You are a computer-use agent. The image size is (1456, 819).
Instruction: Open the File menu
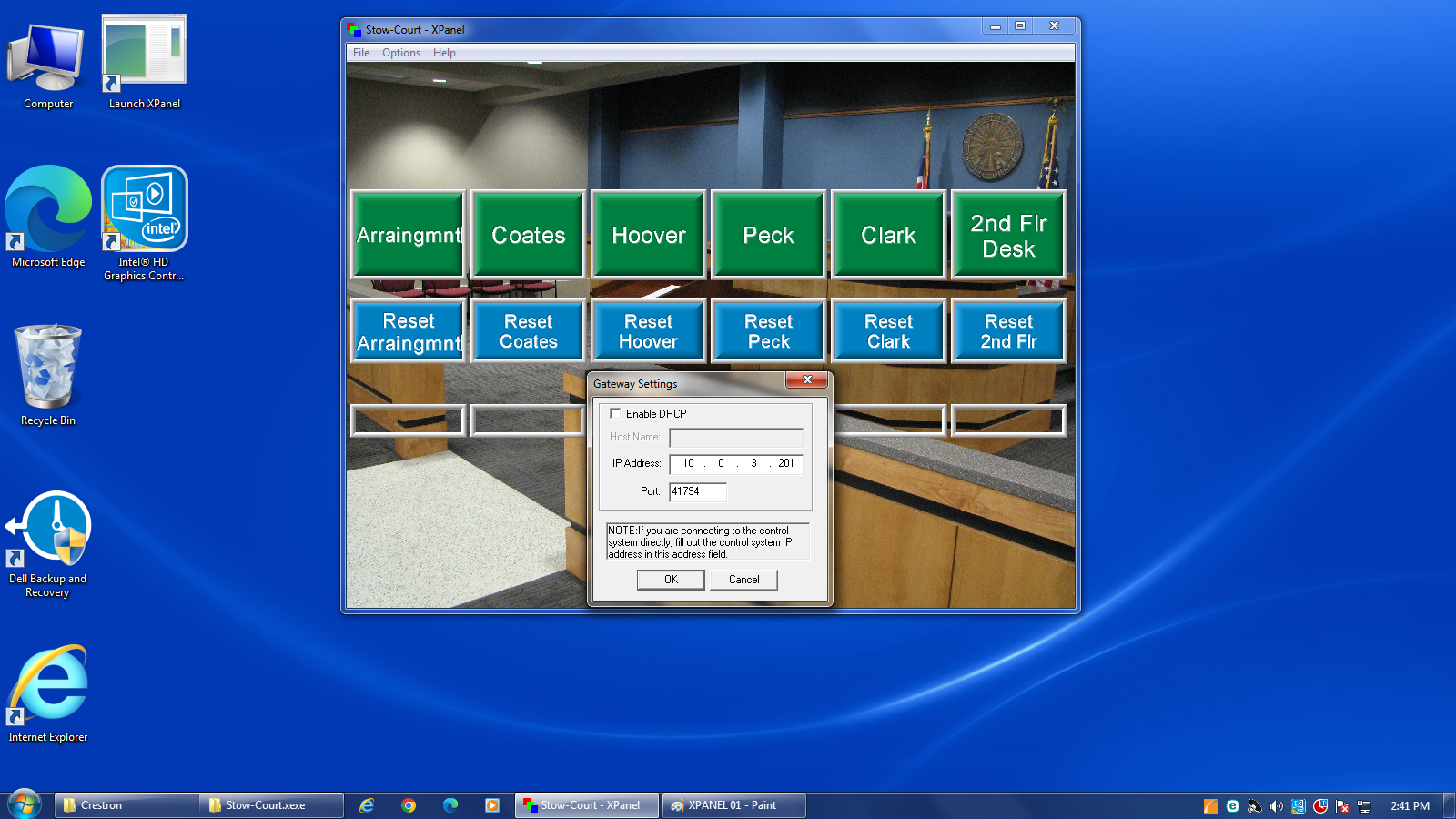(361, 53)
